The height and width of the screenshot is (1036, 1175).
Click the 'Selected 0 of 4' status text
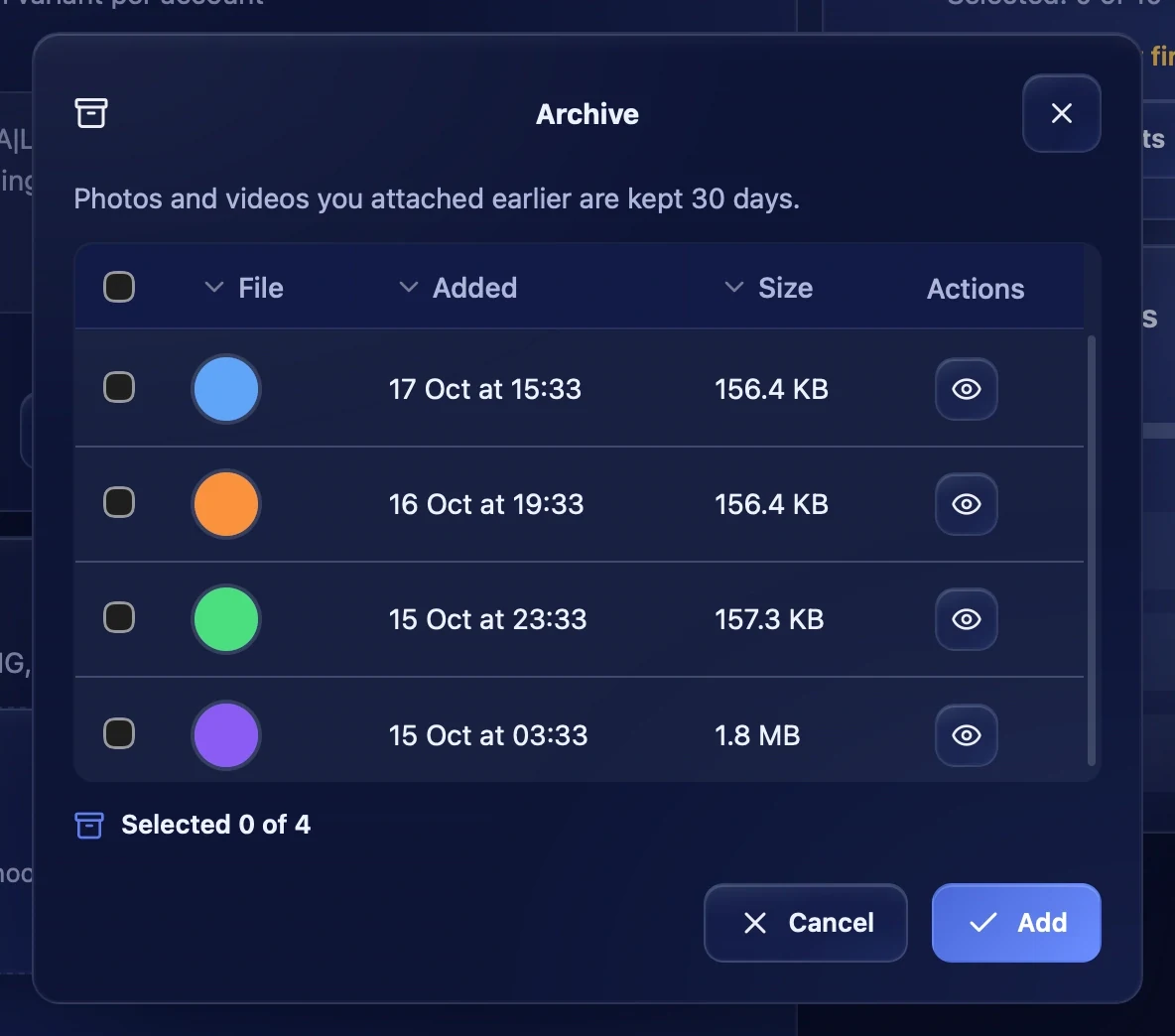point(215,825)
